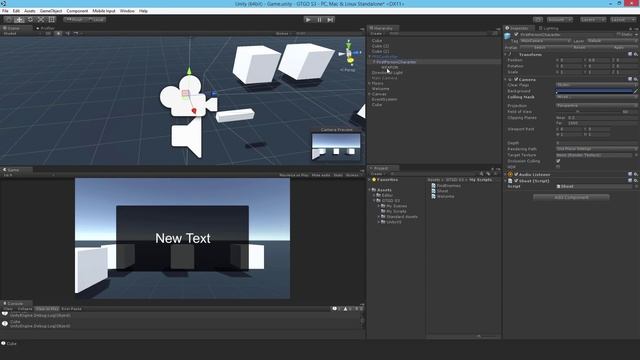Image resolution: width=640 pixels, height=360 pixels.
Task: Open the Edit menu
Action: (x=16, y=11)
